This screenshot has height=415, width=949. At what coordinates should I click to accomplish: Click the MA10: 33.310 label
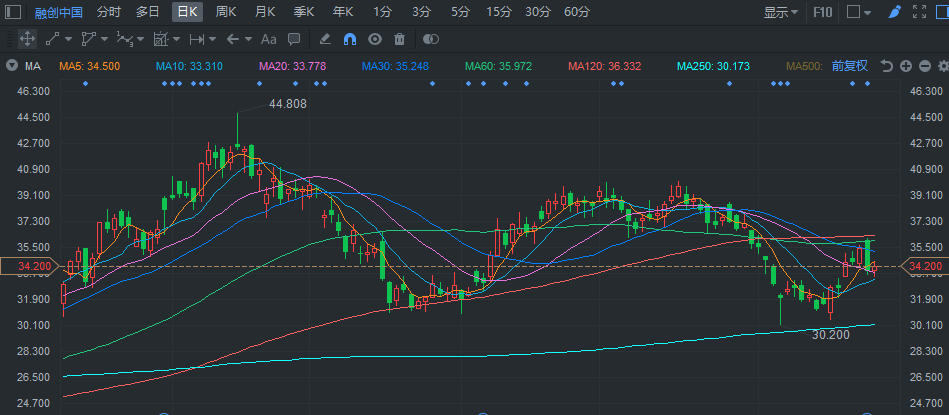[189, 66]
